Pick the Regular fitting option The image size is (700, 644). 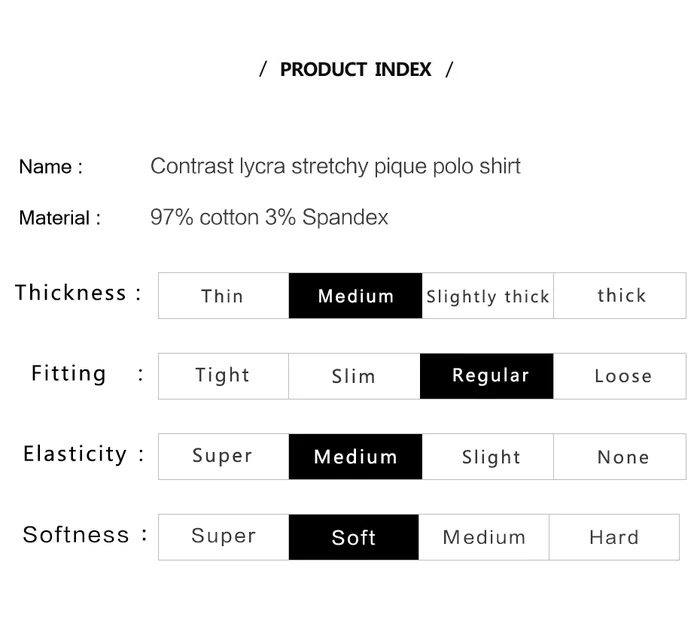tap(487, 376)
